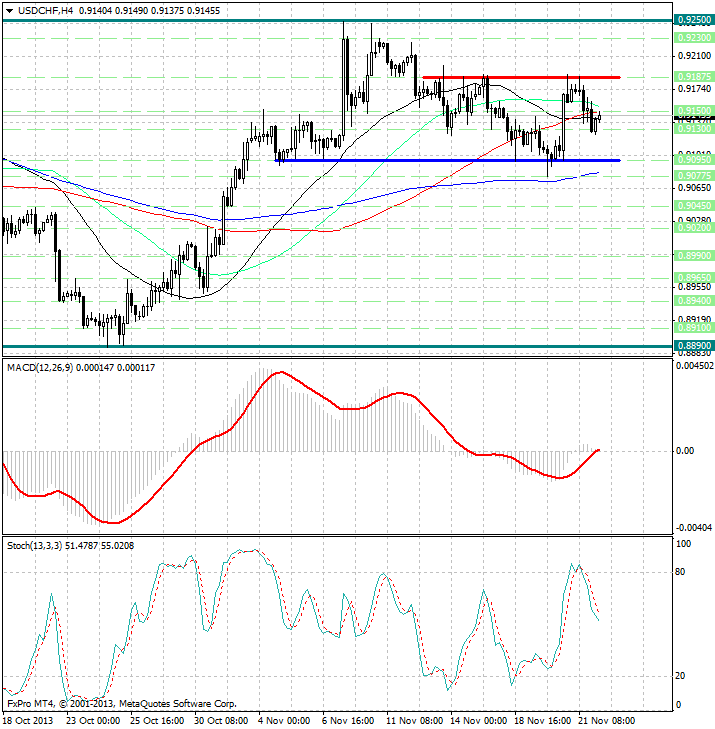The width and height of the screenshot is (715, 729).
Task: Click the 0.89650 price level label
Action: (694, 278)
